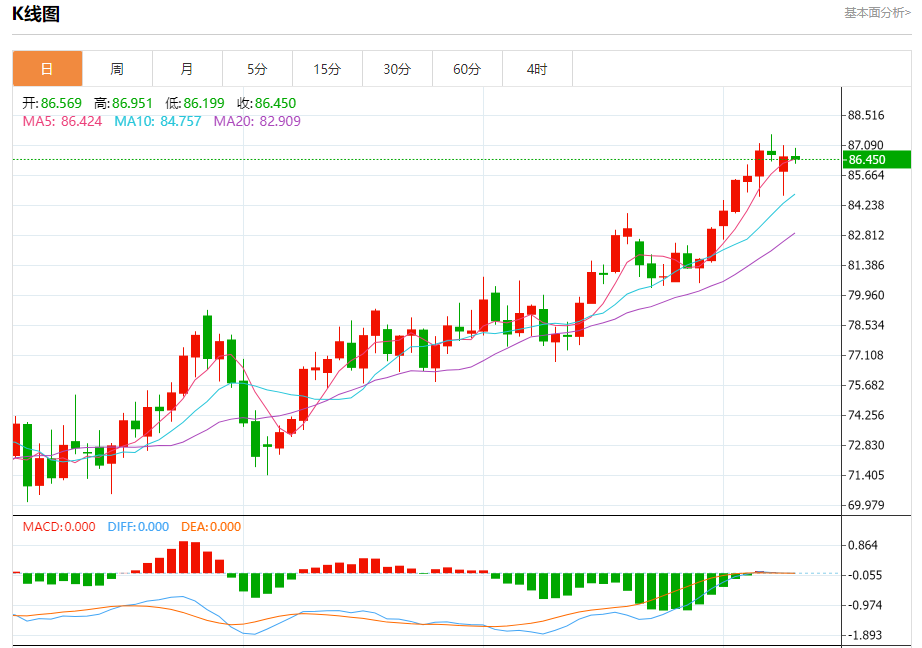Click the DIFF: 0.000 indicator label
Viewport: 922px width, 648px height.
[x=138, y=527]
